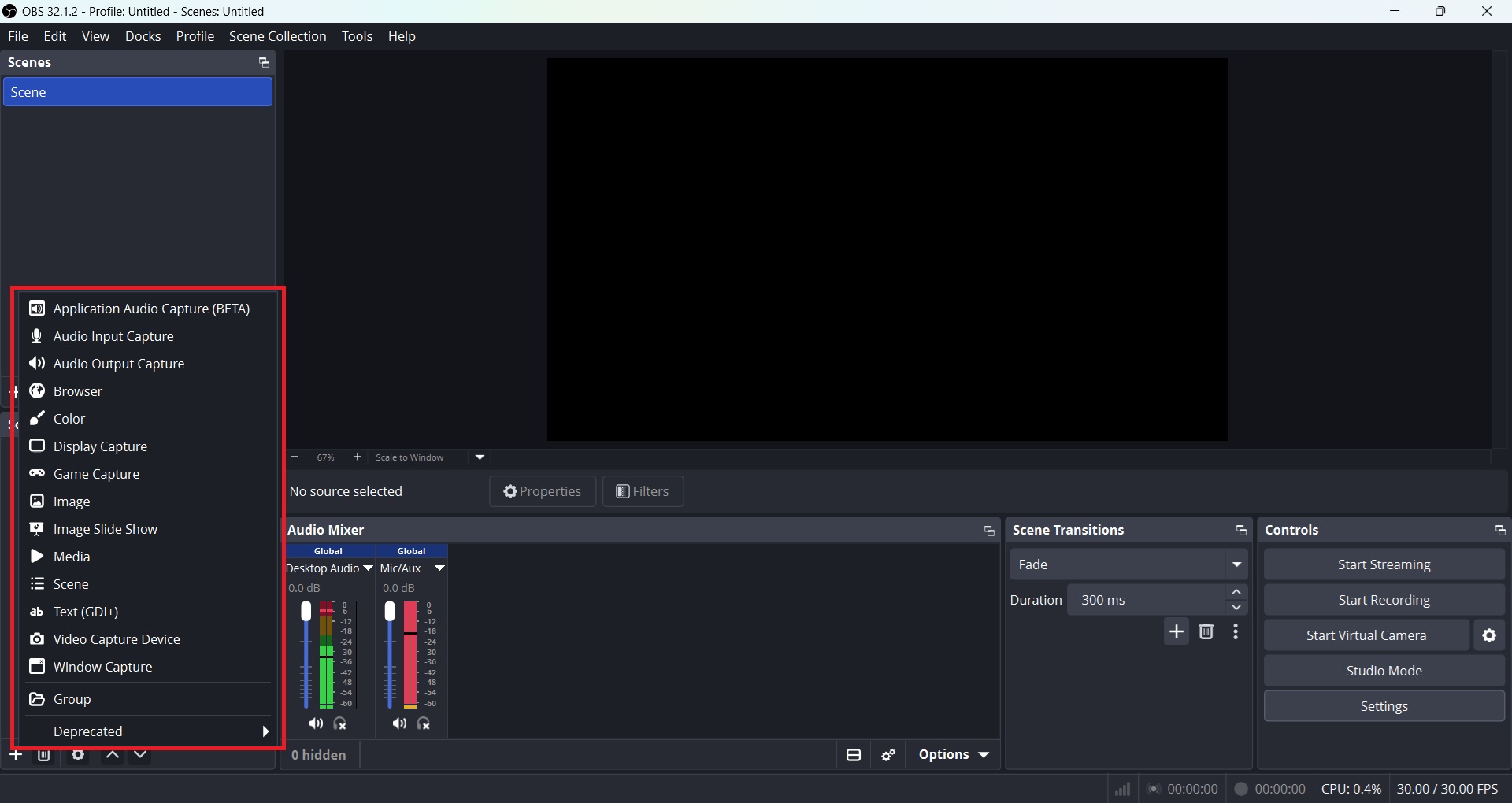Add a new scene transition

pos(1177,632)
